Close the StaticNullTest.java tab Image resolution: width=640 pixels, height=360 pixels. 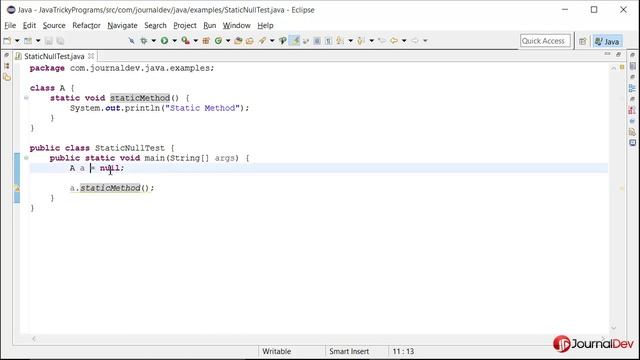point(91,56)
